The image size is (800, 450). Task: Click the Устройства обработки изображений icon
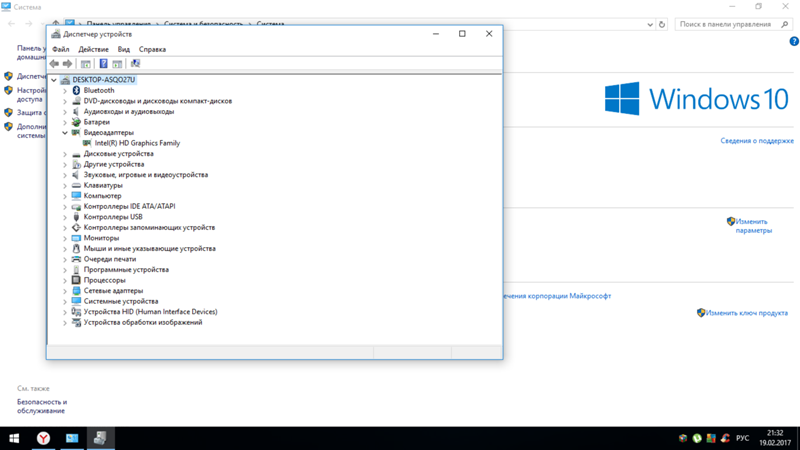point(76,322)
